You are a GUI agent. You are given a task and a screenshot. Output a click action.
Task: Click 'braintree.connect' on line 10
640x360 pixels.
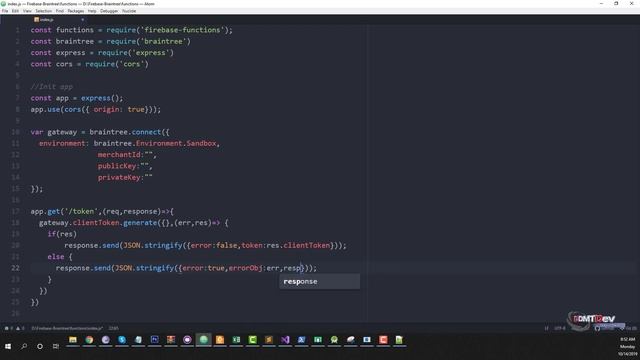tap(125, 132)
